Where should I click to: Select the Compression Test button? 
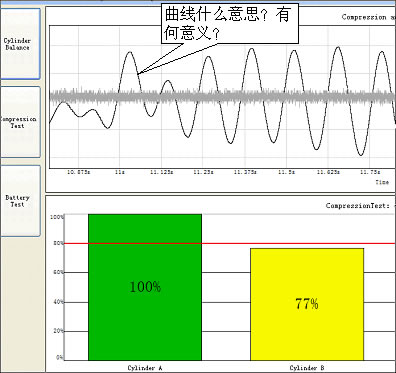tap(20, 122)
